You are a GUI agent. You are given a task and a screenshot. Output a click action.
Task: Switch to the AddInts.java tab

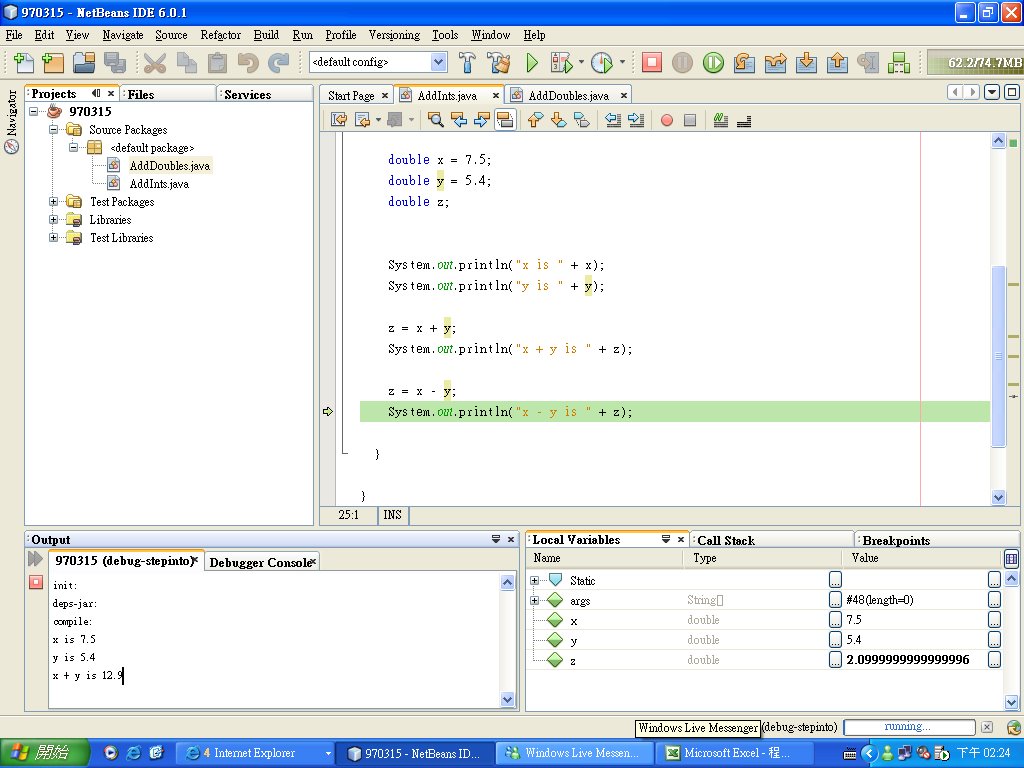(447, 95)
